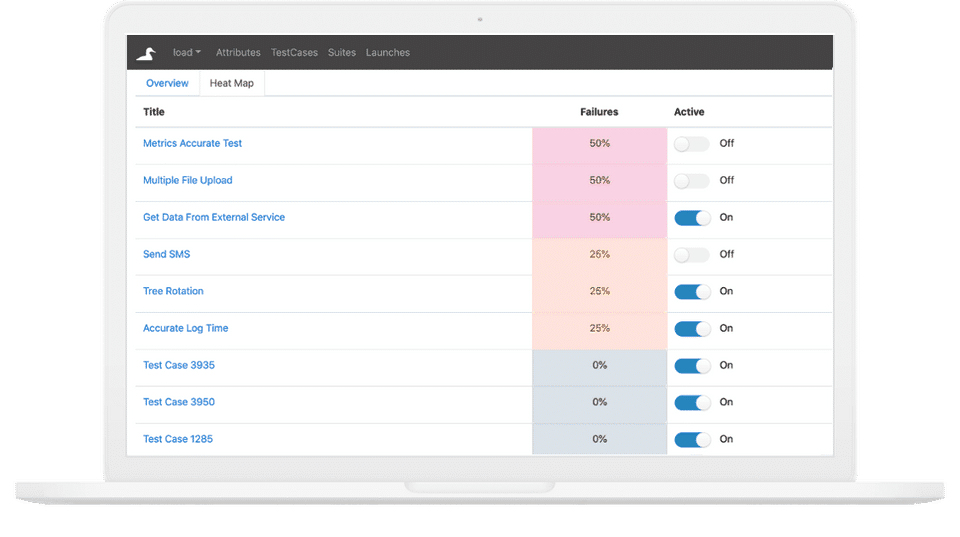
Task: Click the 50% failure cell for Multiple File Upload
Action: 599,181
